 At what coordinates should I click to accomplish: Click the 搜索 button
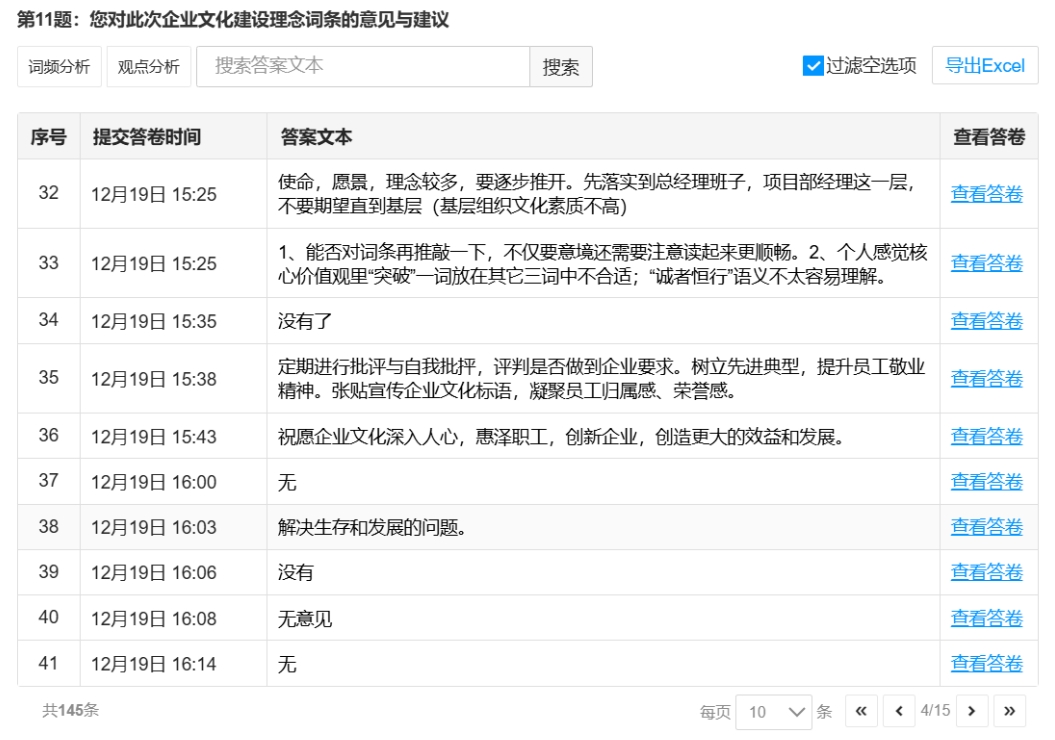click(x=560, y=67)
